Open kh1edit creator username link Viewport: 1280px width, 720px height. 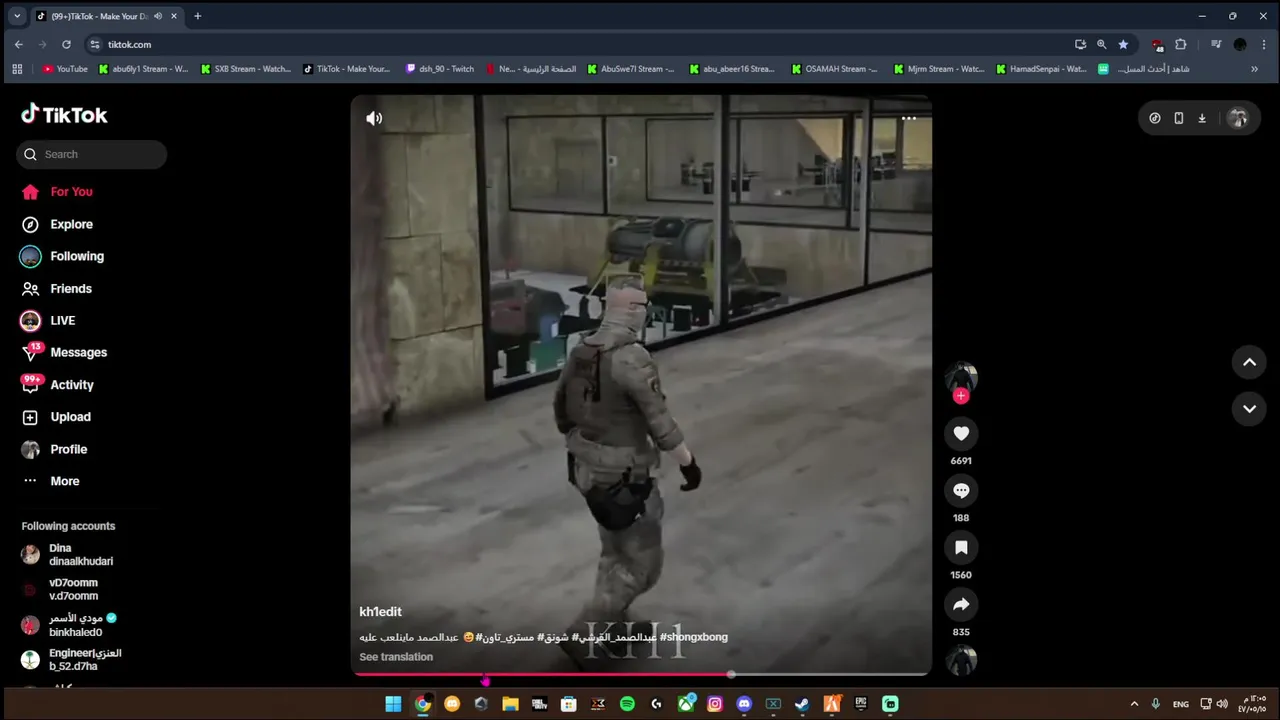click(380, 612)
